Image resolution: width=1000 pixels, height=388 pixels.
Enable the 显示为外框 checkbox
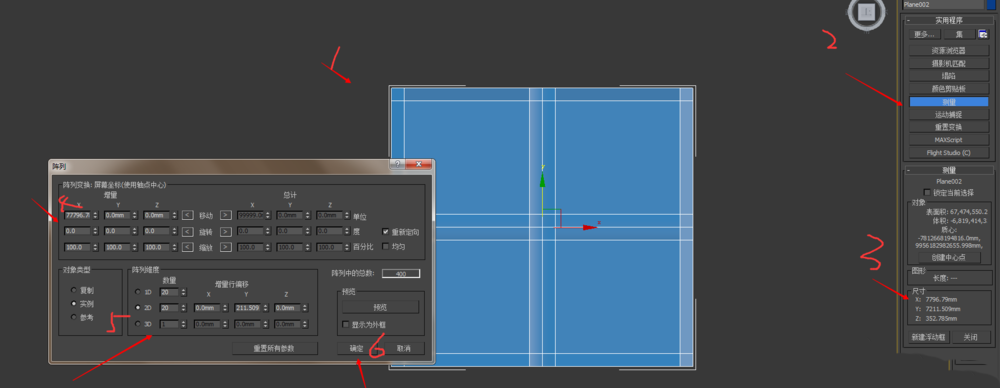pyautogui.click(x=346, y=325)
